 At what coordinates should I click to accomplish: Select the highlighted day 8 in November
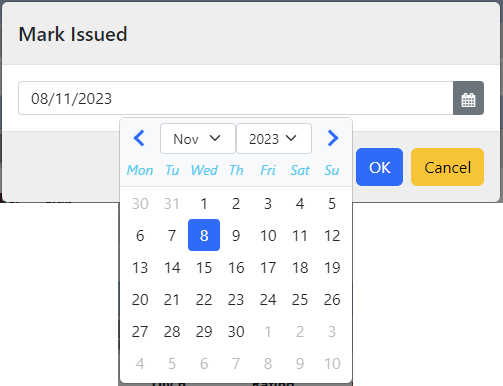click(204, 235)
